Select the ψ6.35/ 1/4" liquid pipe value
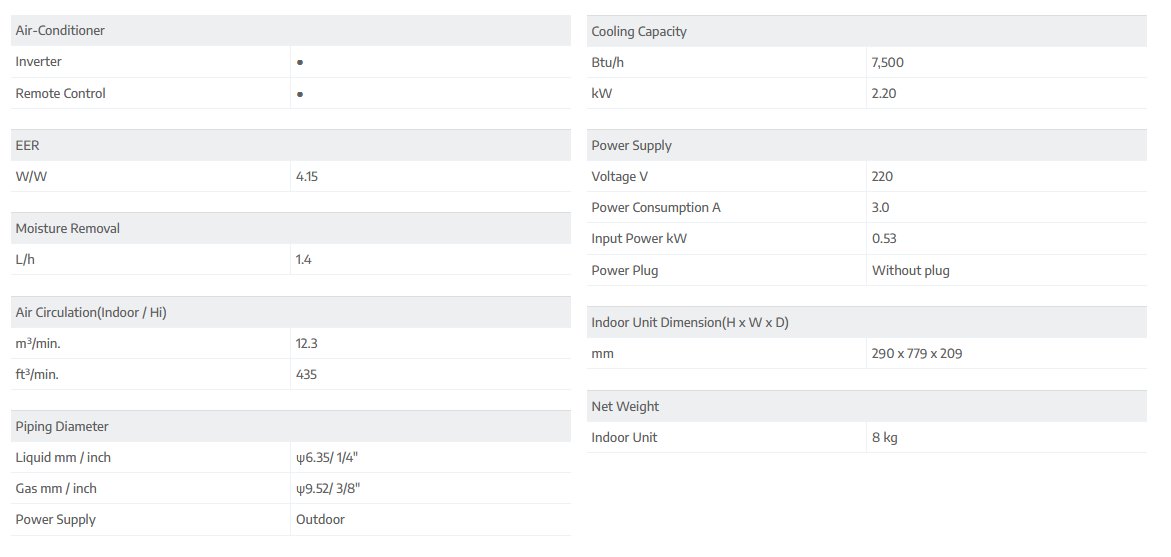1171x557 pixels. tap(327, 458)
